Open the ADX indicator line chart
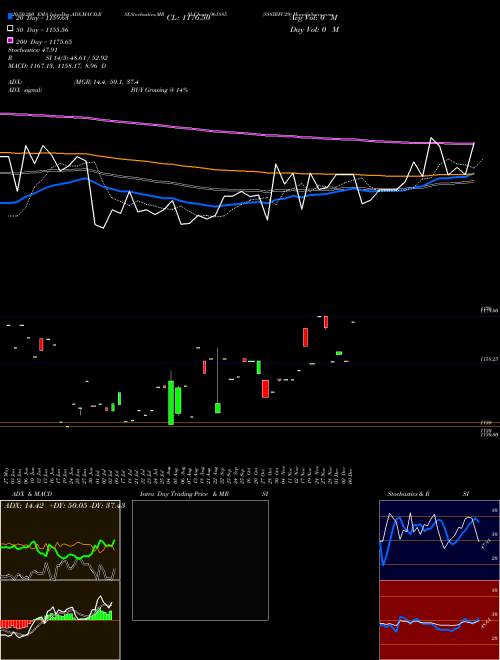 click(x=60, y=540)
